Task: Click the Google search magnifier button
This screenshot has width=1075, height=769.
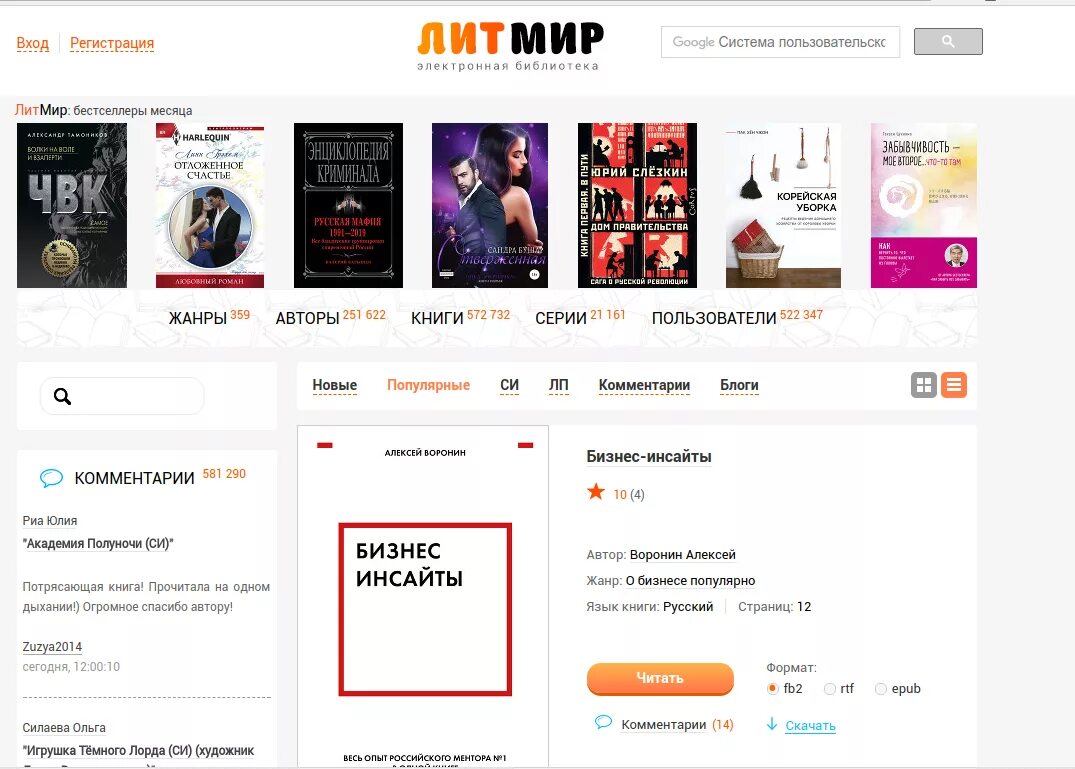Action: click(x=947, y=41)
